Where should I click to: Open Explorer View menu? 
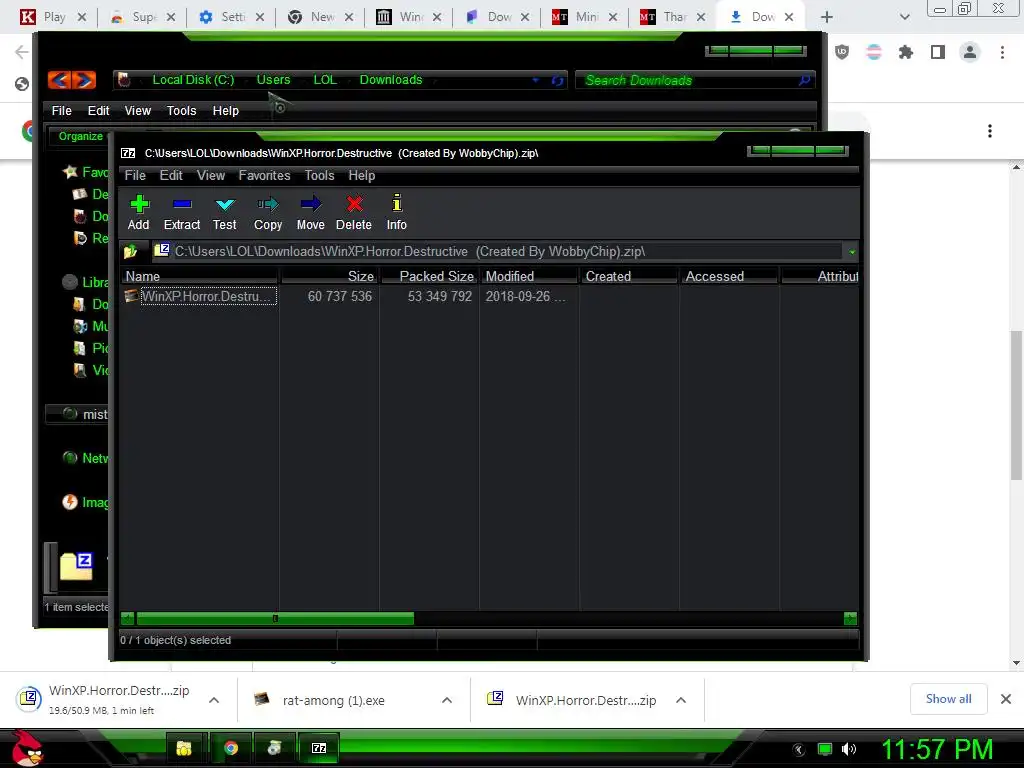pos(138,111)
